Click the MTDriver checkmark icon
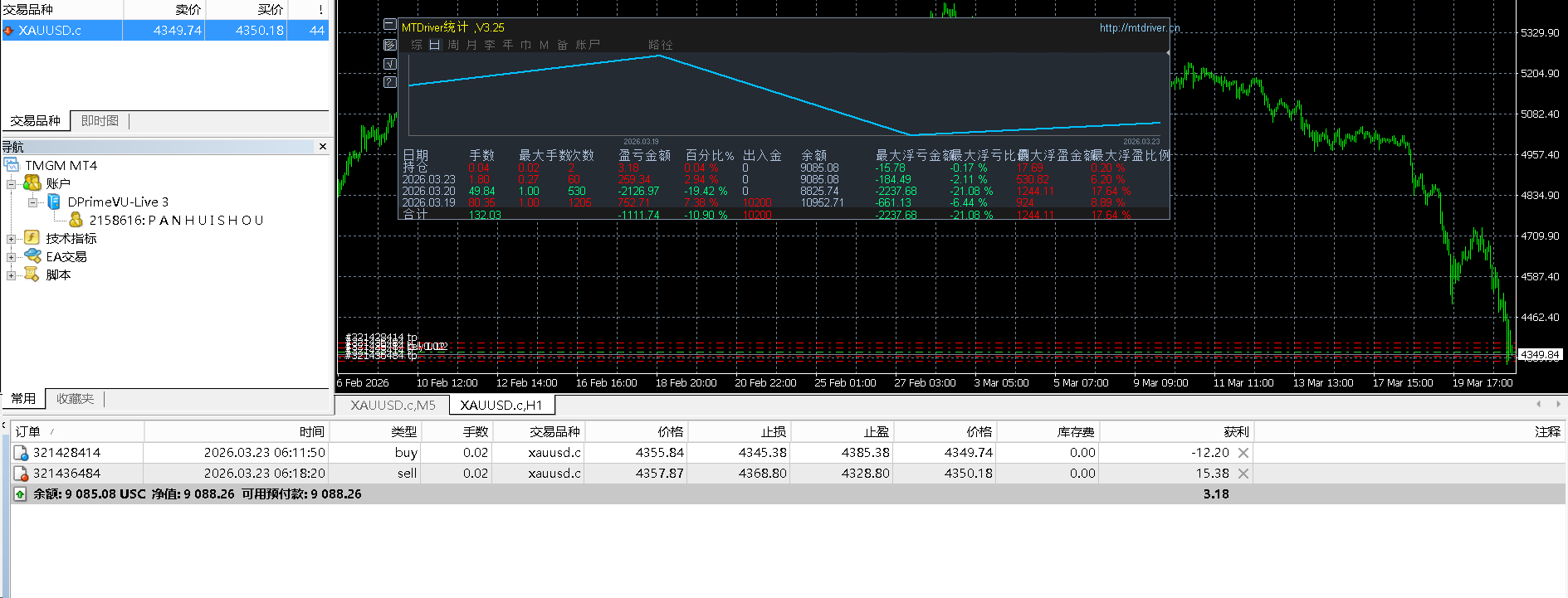The width and height of the screenshot is (1568, 598). point(390,64)
